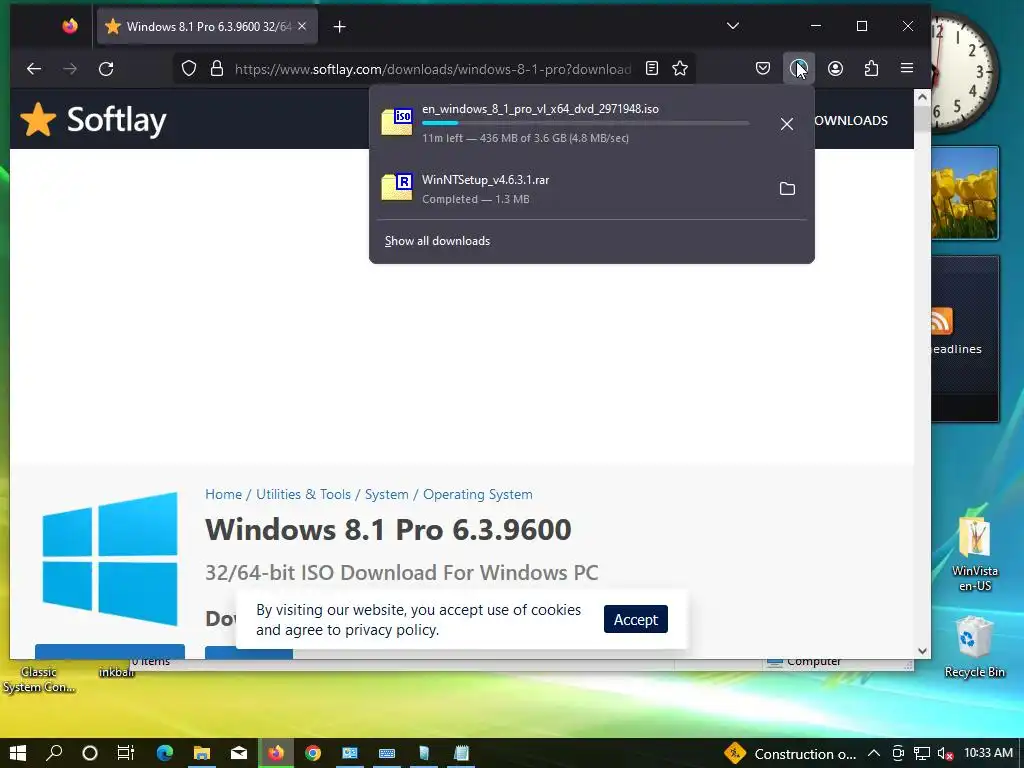Close the Windows 8.1 Pro tab
This screenshot has width=1024, height=768.
302,26
